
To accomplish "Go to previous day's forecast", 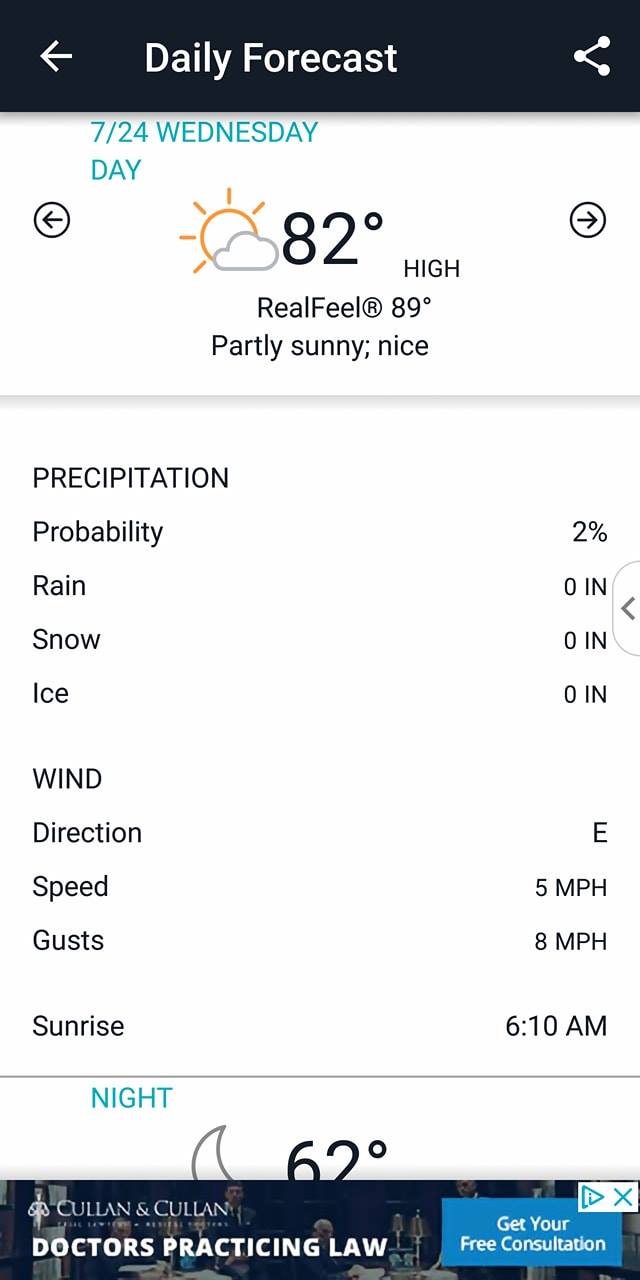I will point(52,220).
